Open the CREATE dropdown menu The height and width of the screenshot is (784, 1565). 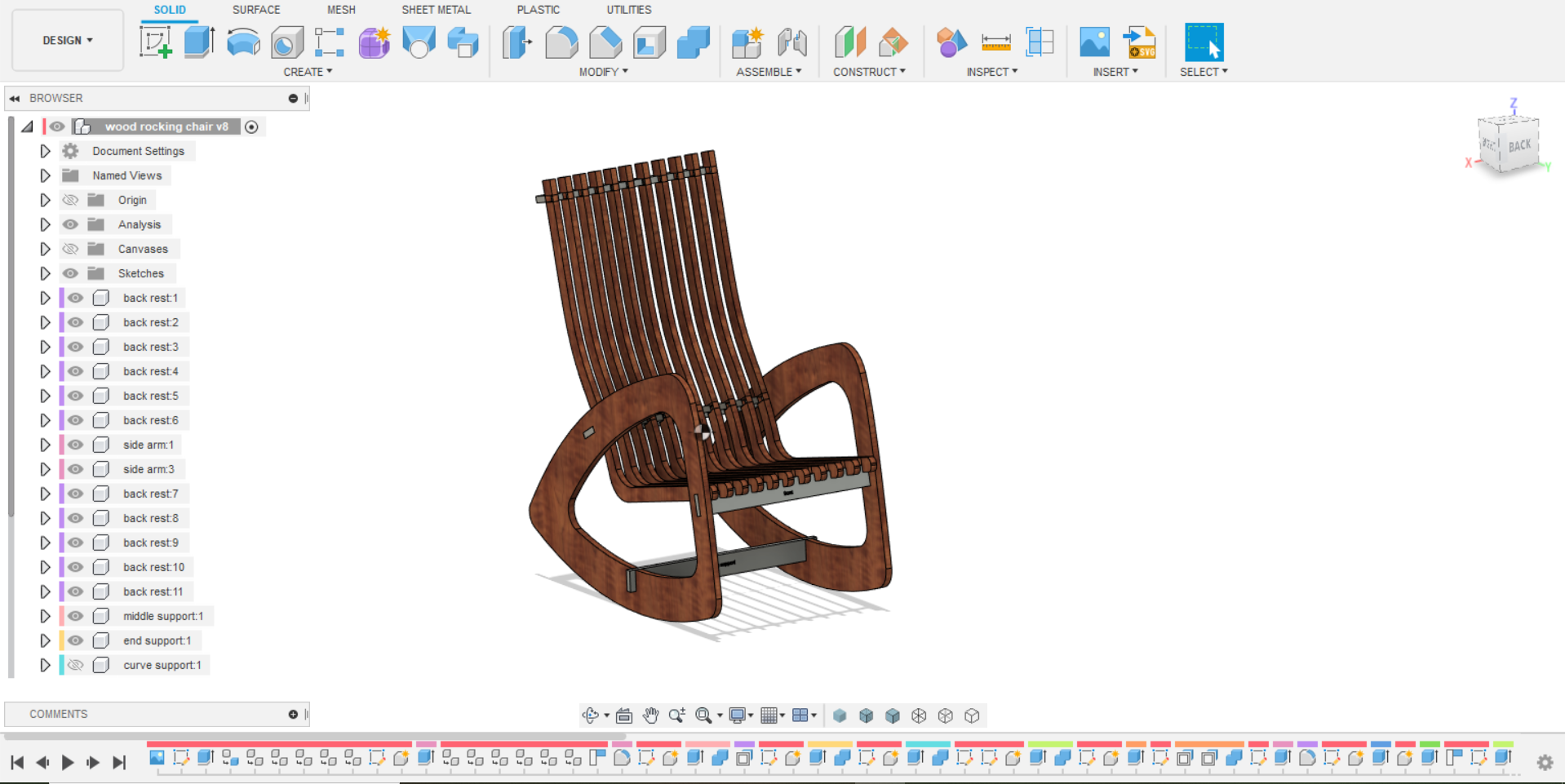click(x=307, y=71)
